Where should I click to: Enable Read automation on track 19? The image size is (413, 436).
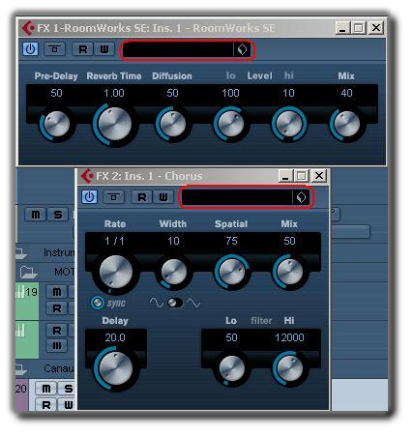coord(57,309)
